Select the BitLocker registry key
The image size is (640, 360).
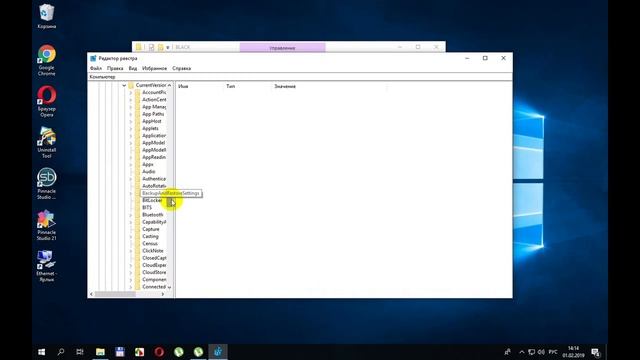click(x=152, y=200)
